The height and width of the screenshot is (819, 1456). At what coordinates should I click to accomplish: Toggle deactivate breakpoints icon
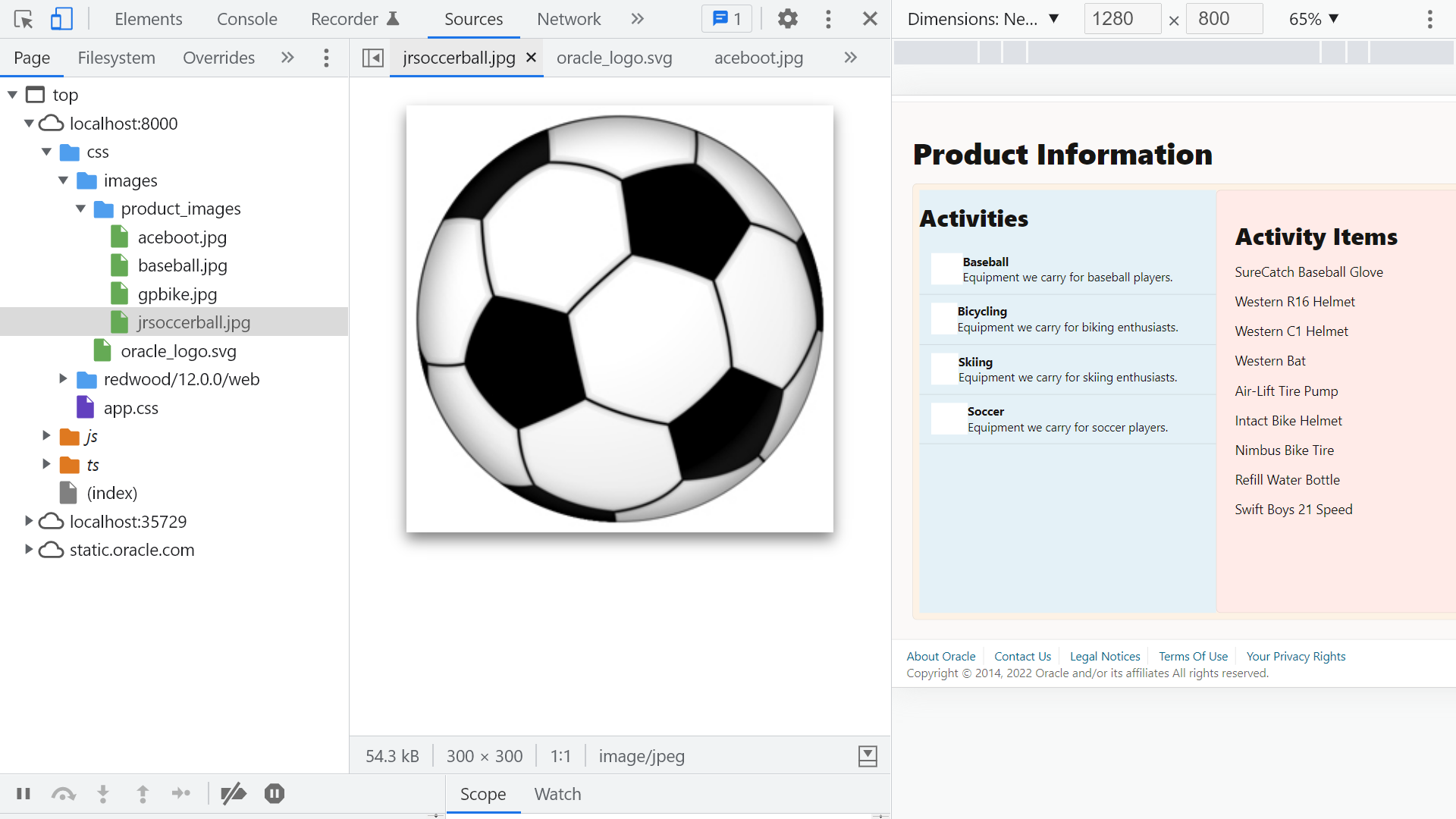(234, 794)
